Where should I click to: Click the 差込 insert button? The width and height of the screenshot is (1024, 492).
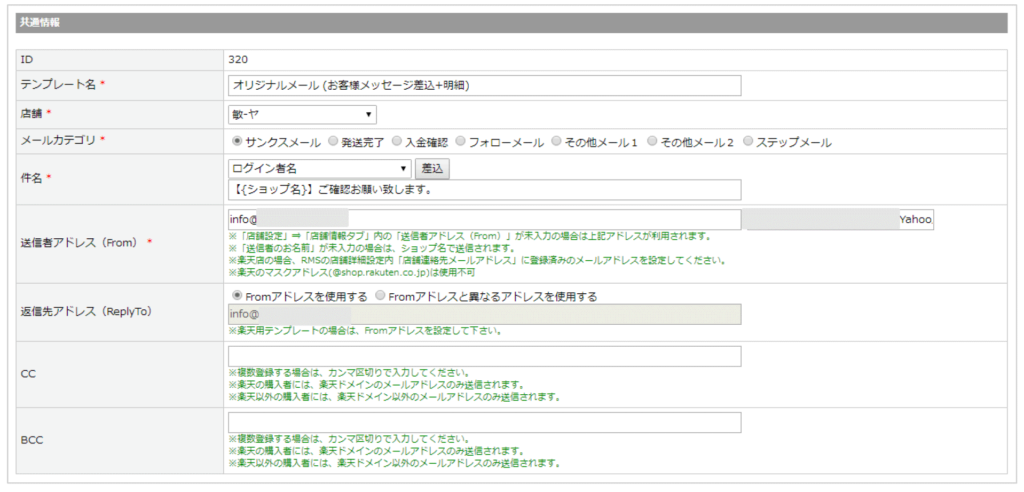432,168
